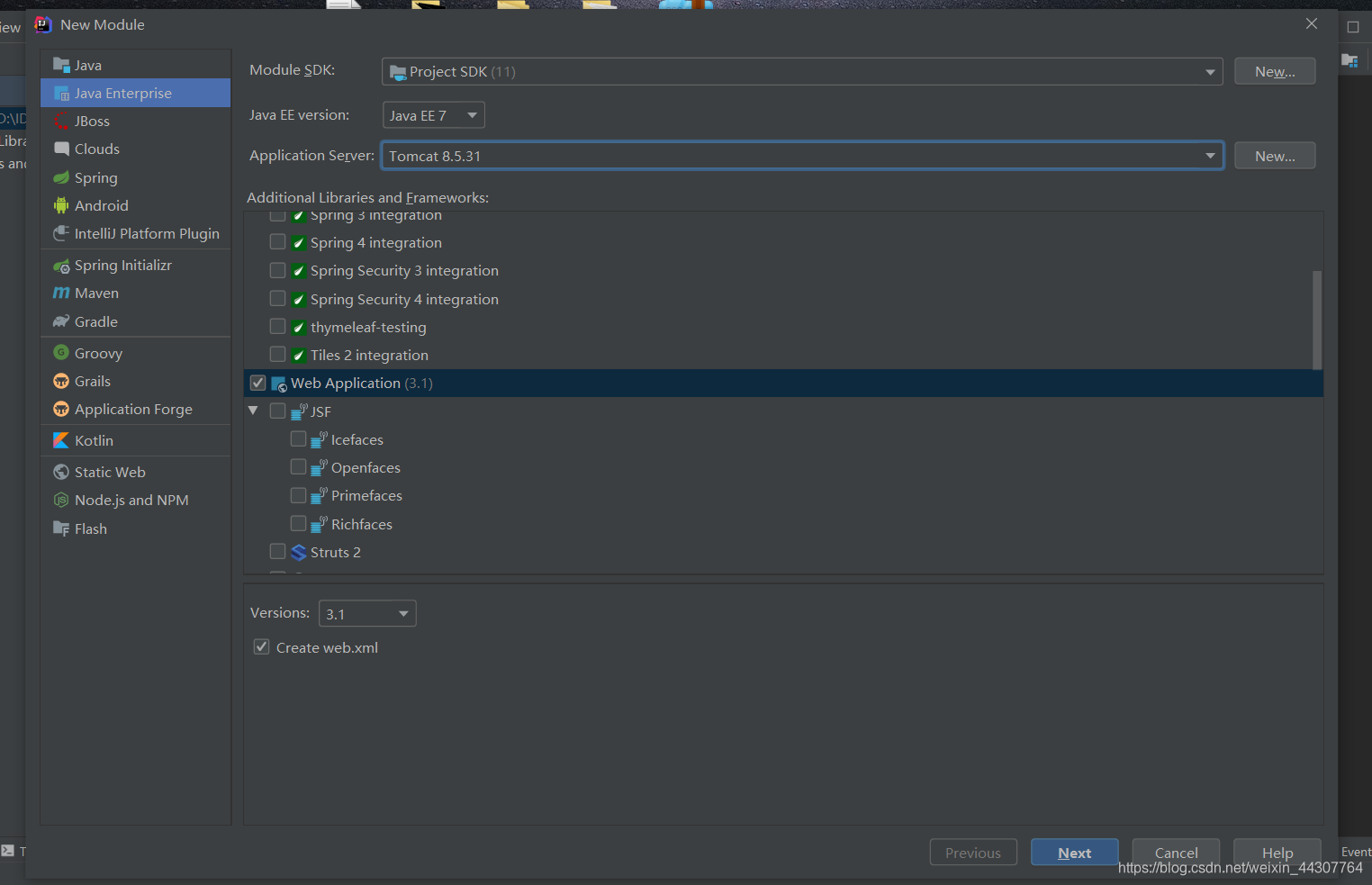
Task: Select the Maven module icon
Action: (x=61, y=293)
